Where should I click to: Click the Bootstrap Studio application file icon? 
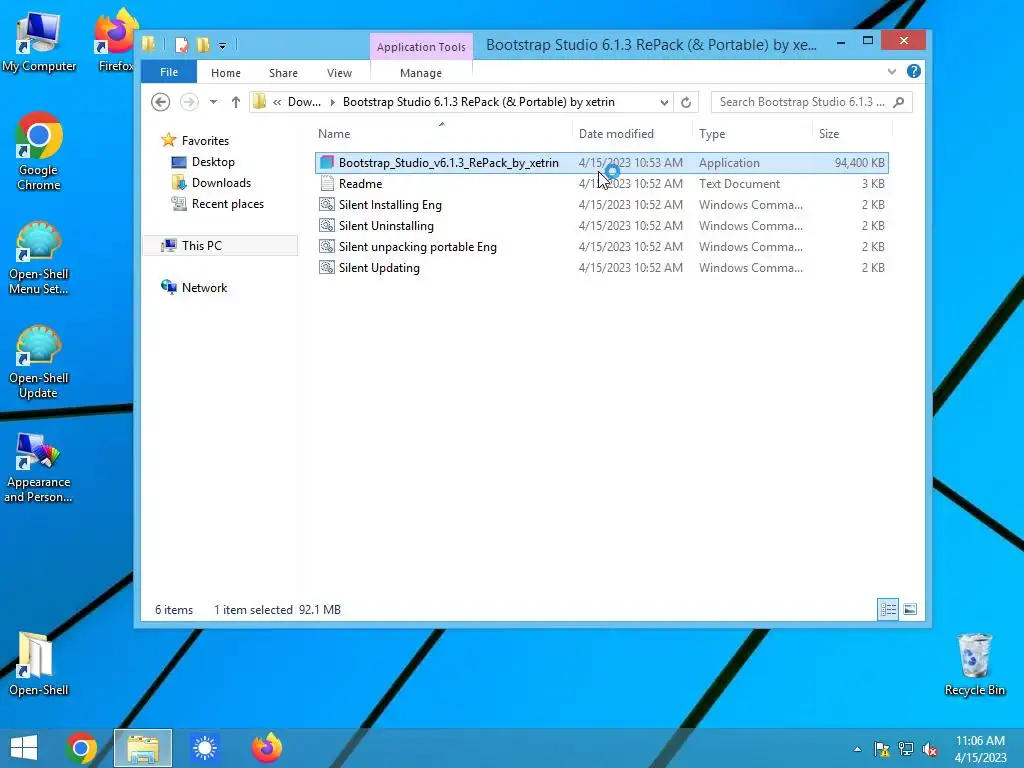(327, 163)
